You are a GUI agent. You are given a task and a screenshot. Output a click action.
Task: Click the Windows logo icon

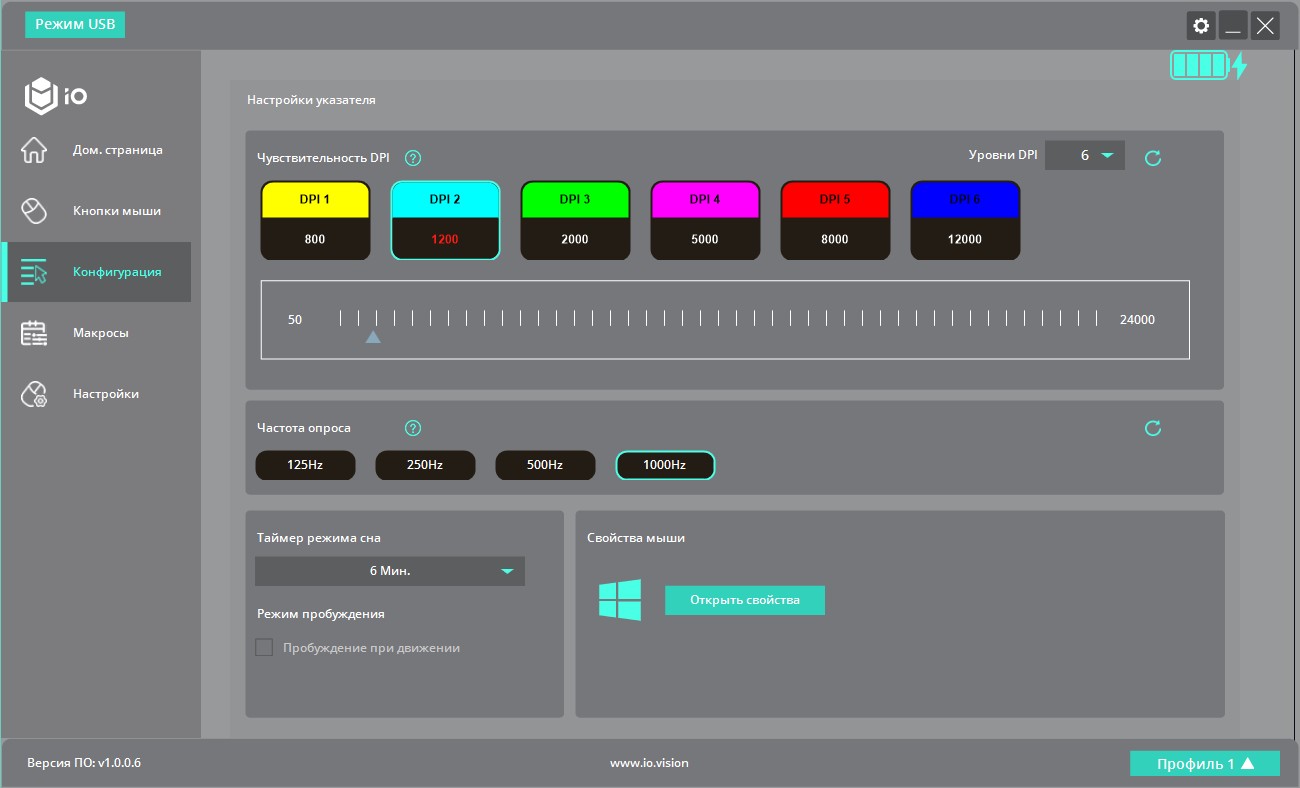click(620, 600)
